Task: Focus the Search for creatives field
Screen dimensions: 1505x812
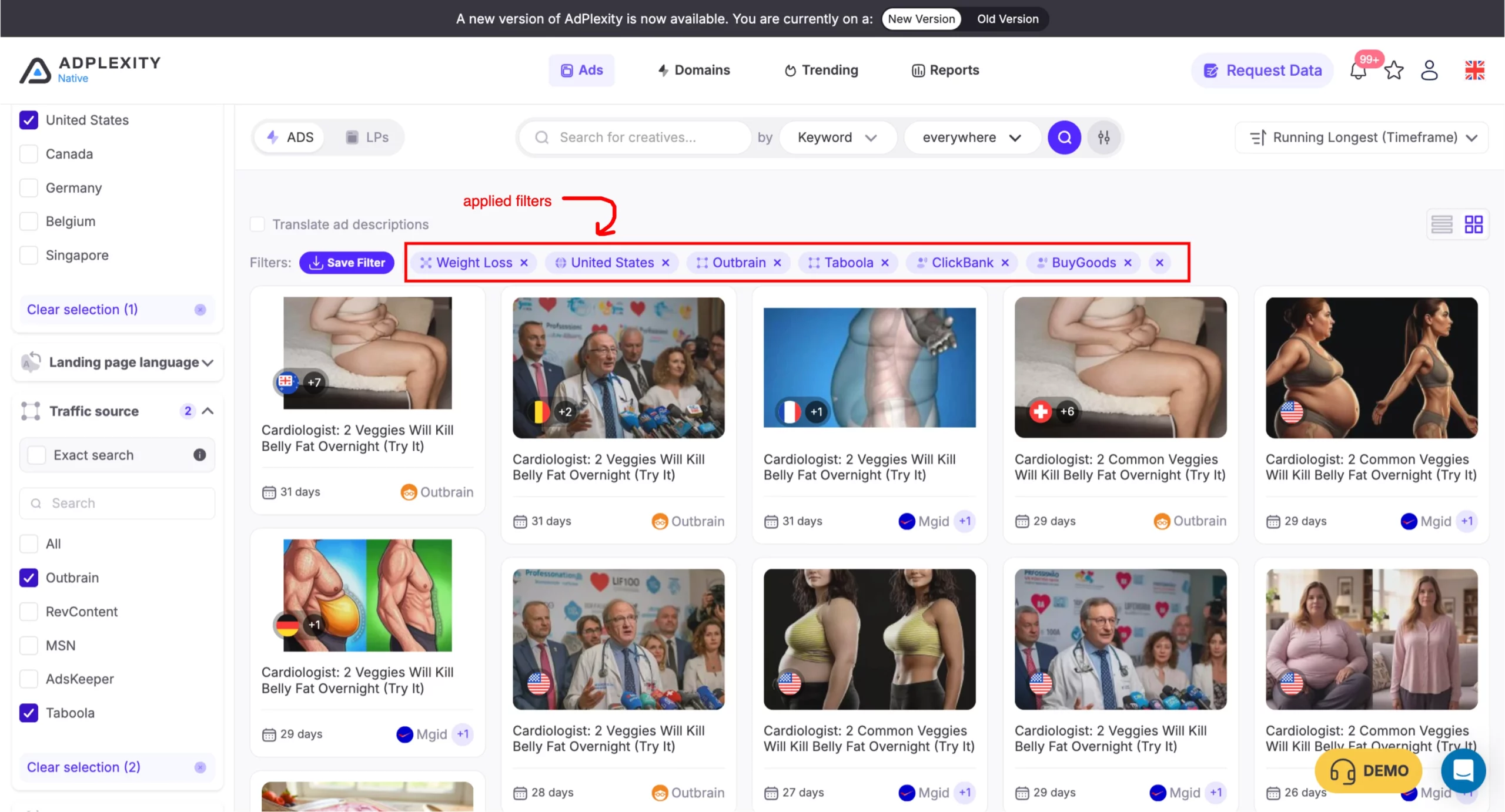Action: [635, 137]
